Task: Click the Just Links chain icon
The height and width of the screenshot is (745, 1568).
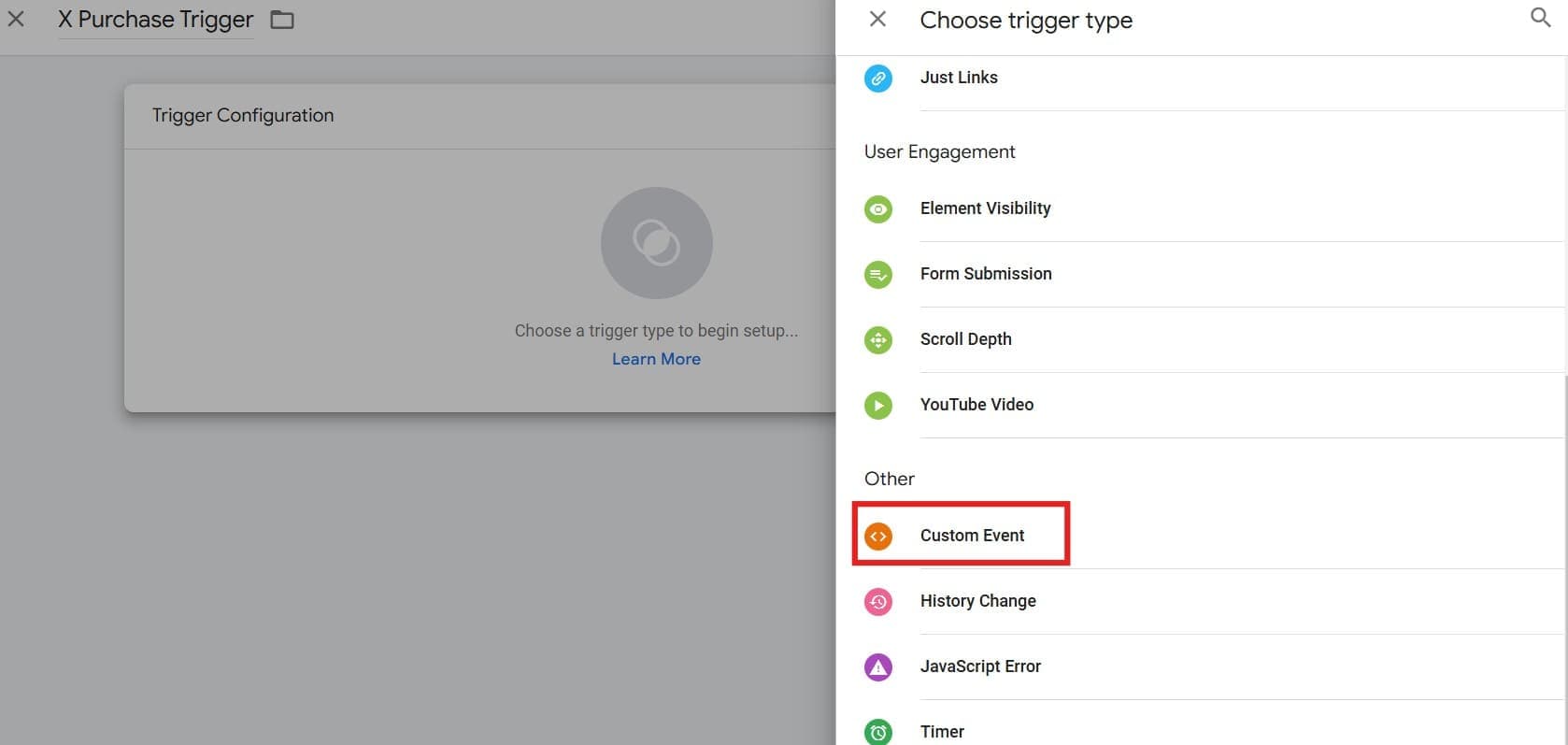Action: click(x=878, y=78)
